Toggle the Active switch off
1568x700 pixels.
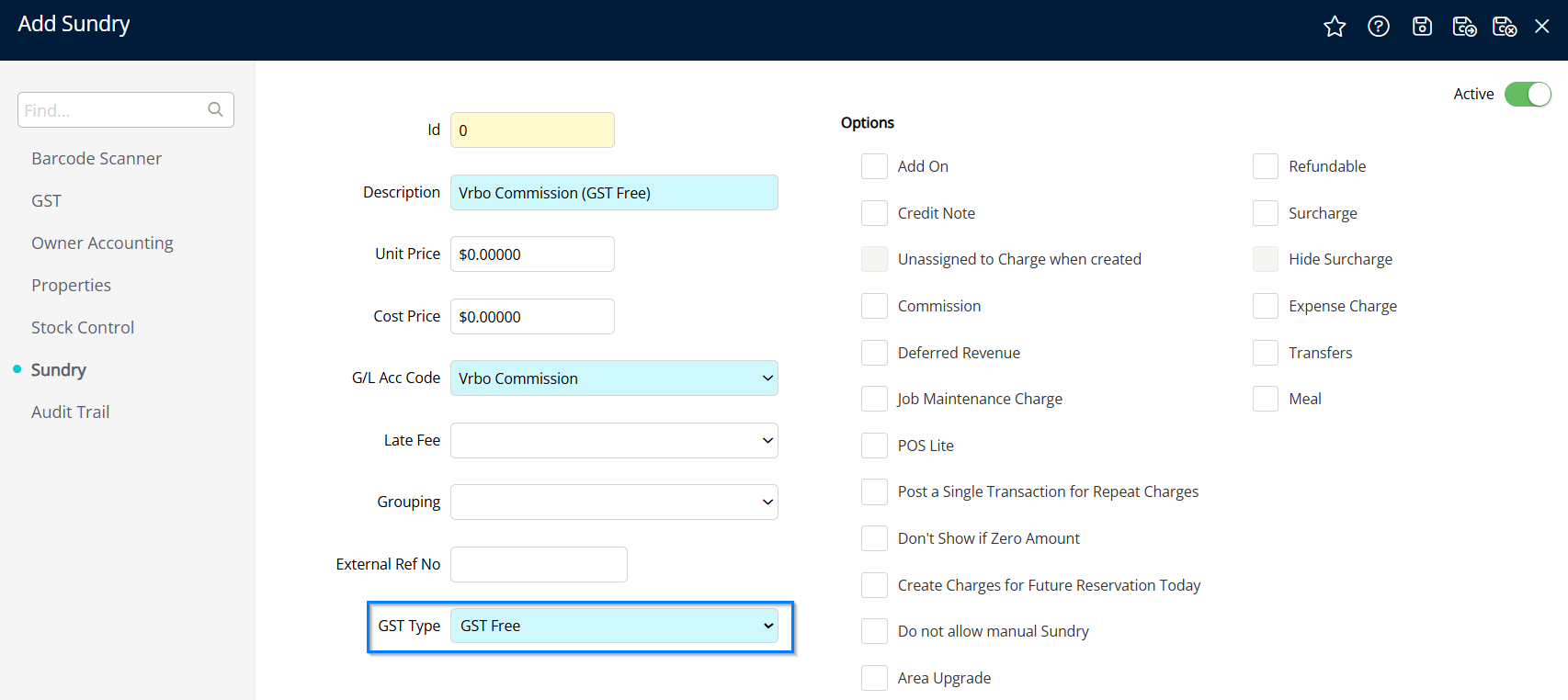(x=1528, y=94)
